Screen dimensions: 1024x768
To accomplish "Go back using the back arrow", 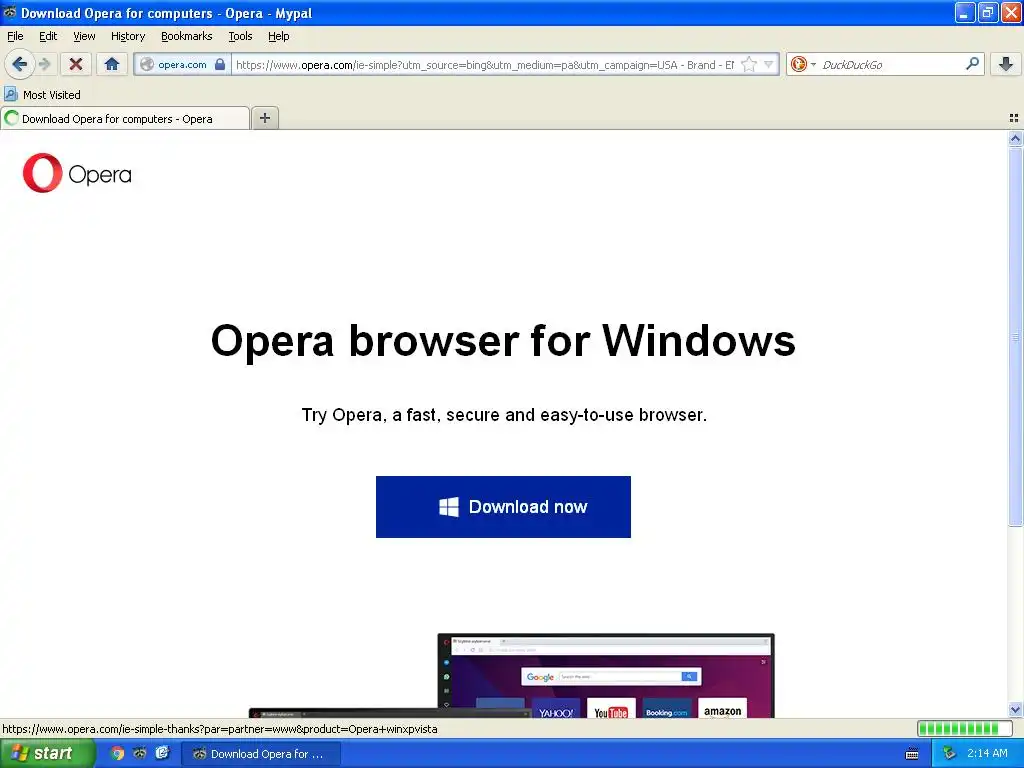I will point(20,64).
